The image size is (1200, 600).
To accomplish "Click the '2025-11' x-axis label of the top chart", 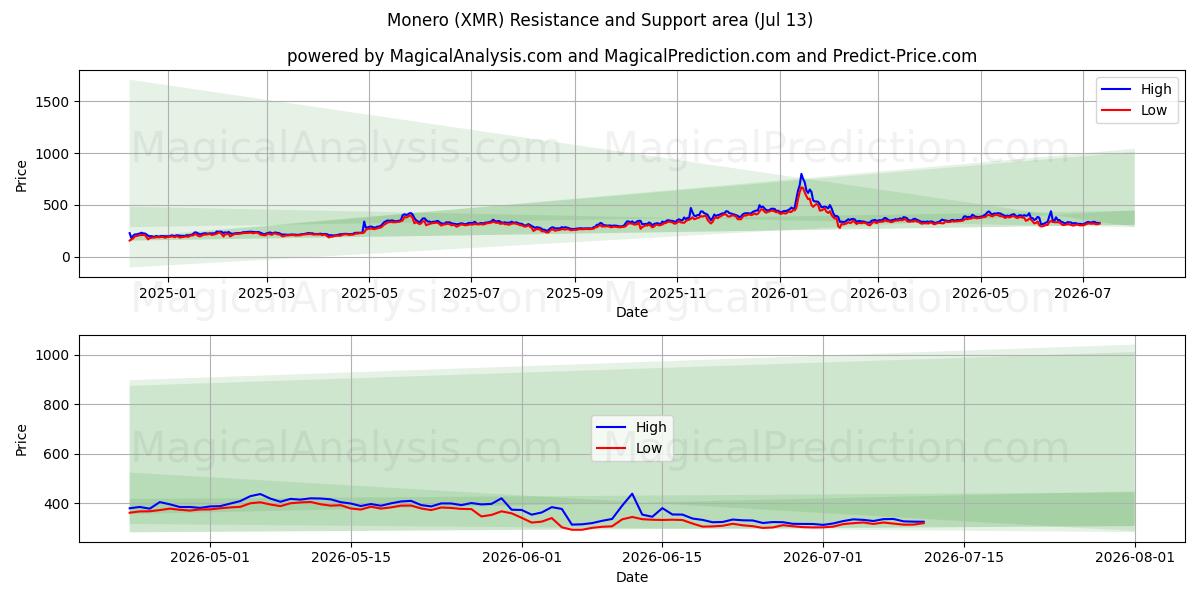I will tap(677, 294).
